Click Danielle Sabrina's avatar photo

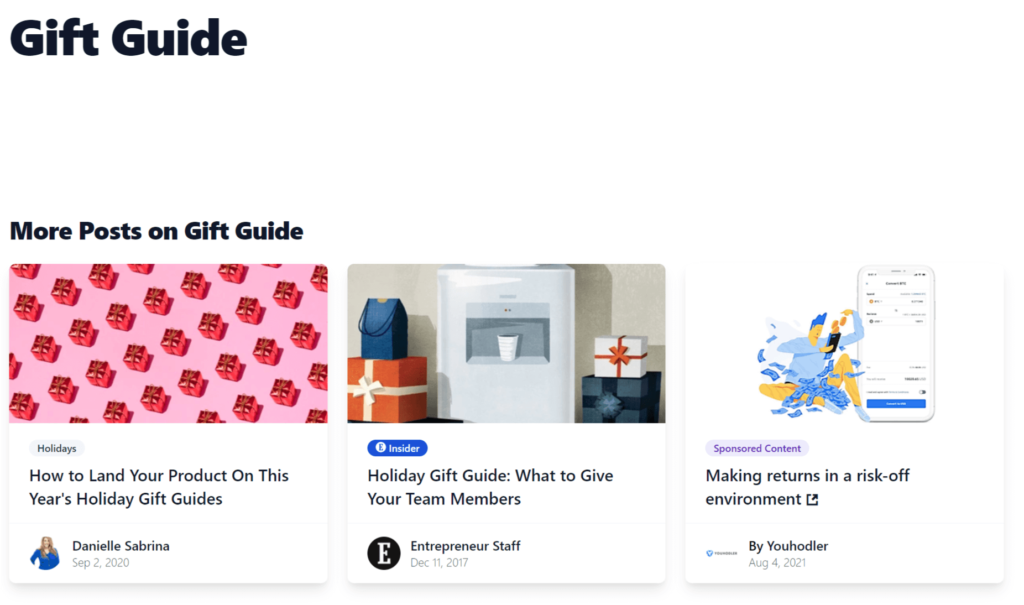coord(45,553)
